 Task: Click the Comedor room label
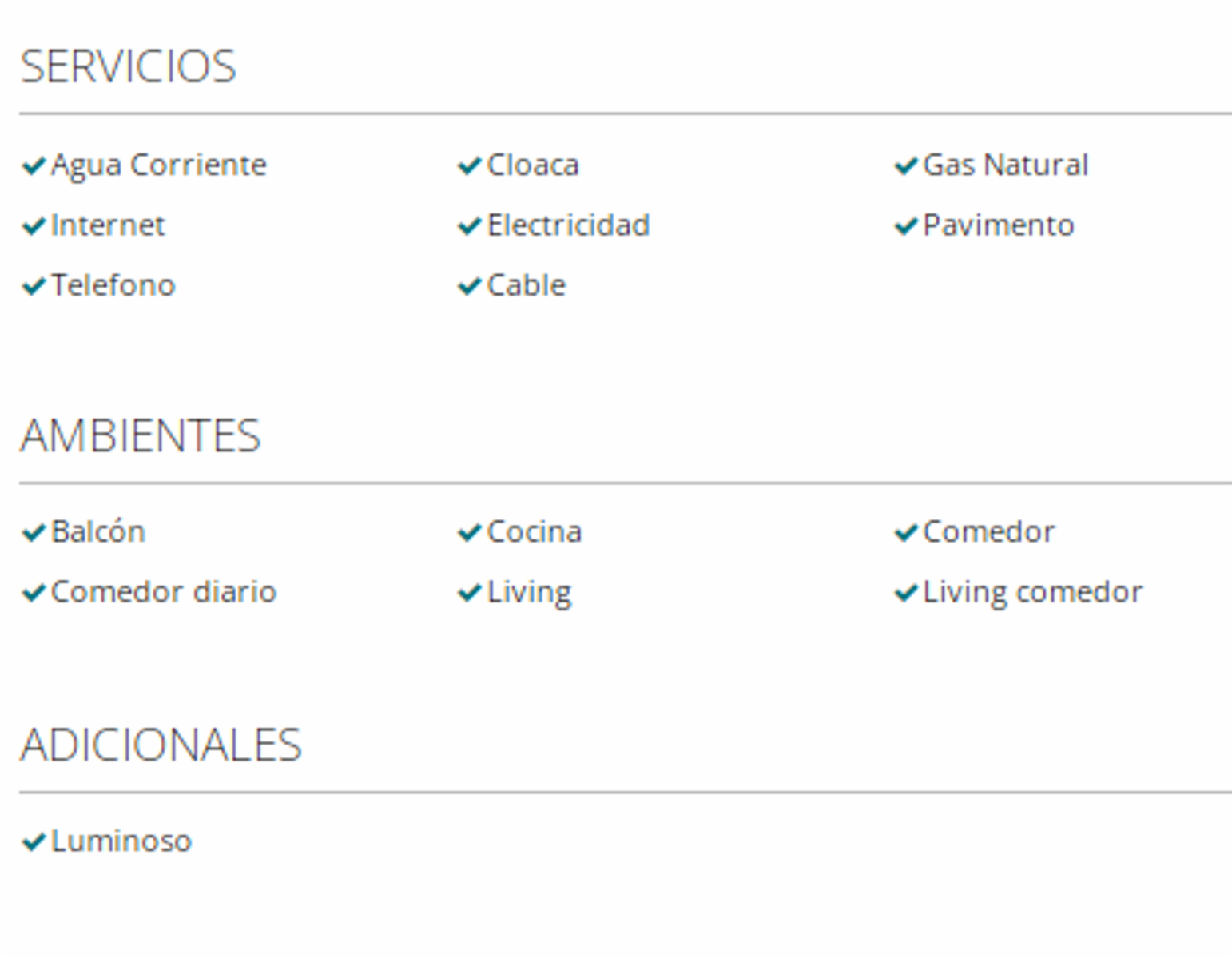pyautogui.click(x=989, y=531)
